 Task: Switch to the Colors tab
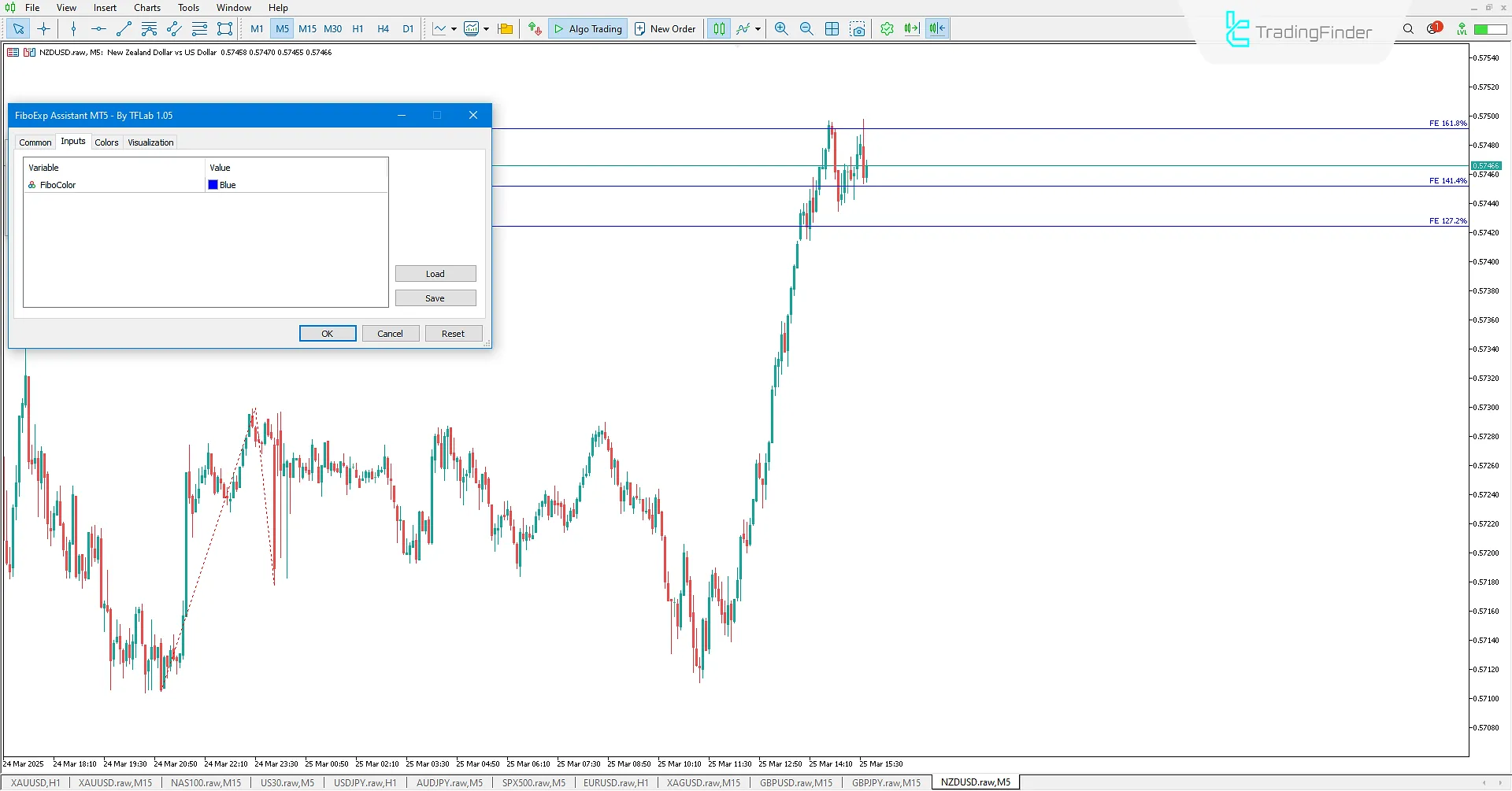(x=106, y=142)
